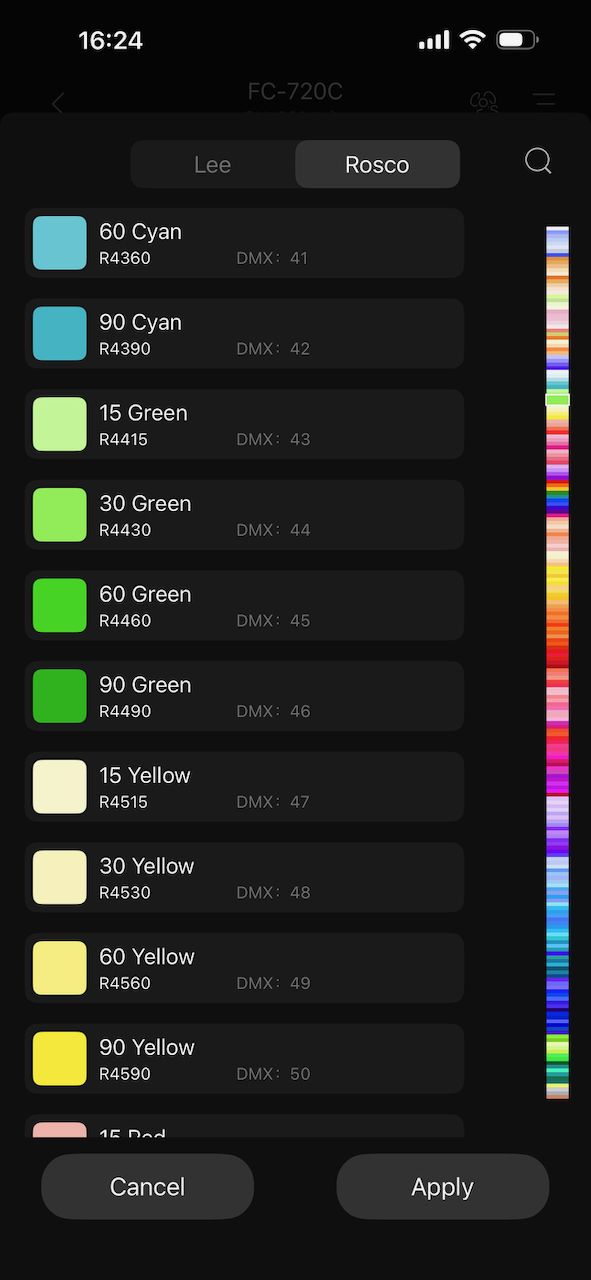Screen dimensions: 591x1280
Task: Select the 90 Cyan R4390 gel
Action: 244,333
